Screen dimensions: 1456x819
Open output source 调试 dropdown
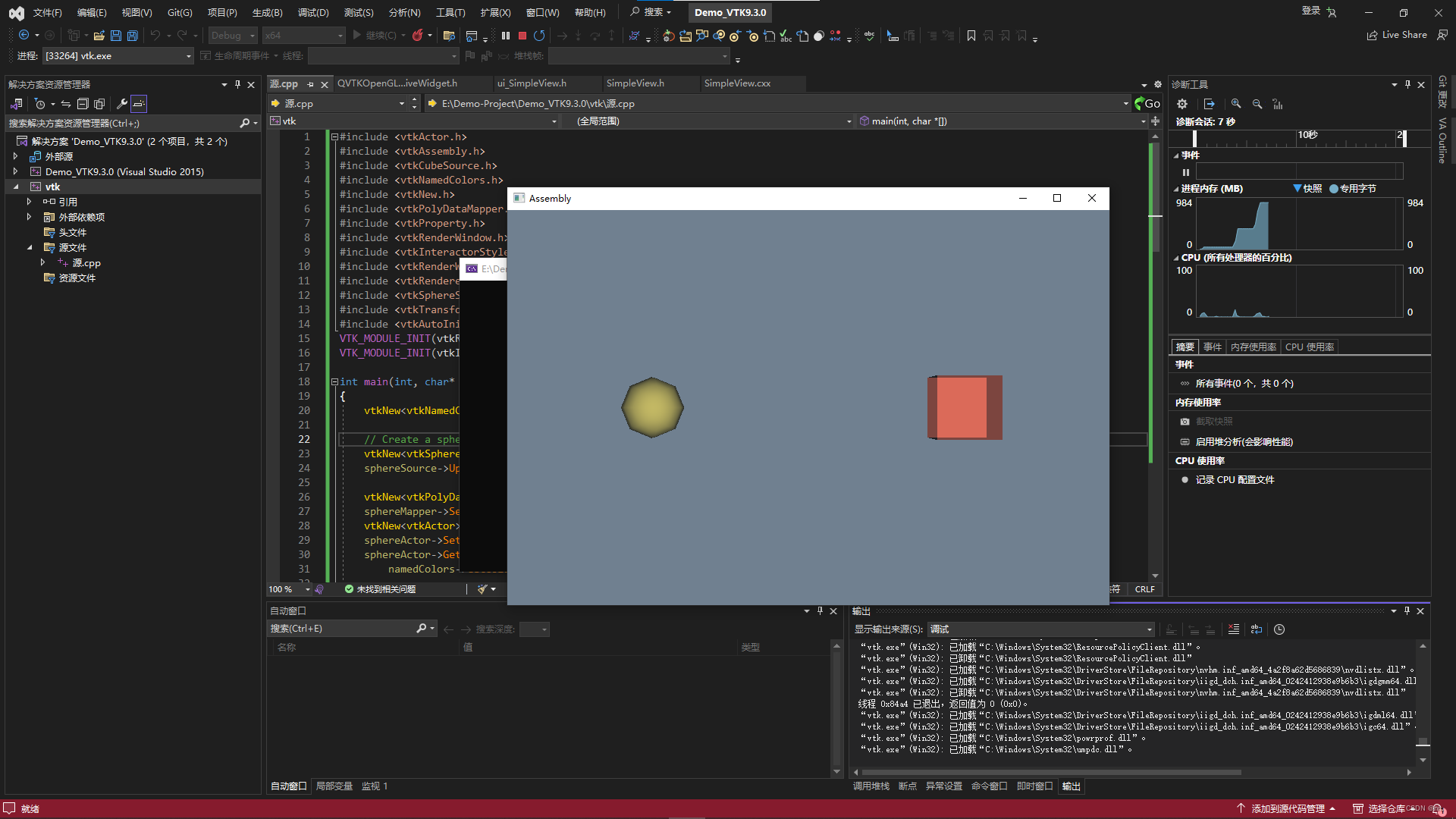click(x=1149, y=629)
